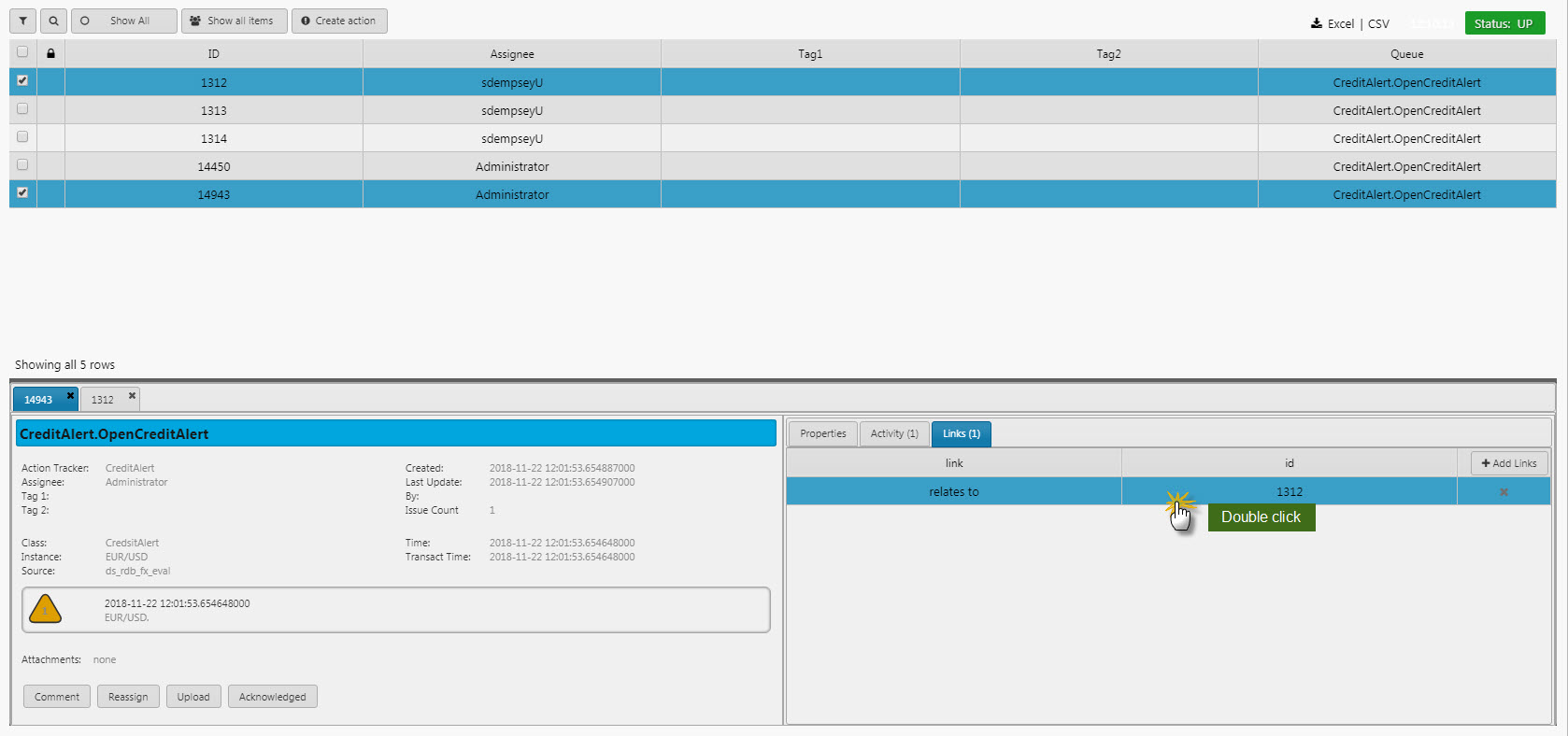
Task: Click the filter funnel icon
Action: point(23,21)
